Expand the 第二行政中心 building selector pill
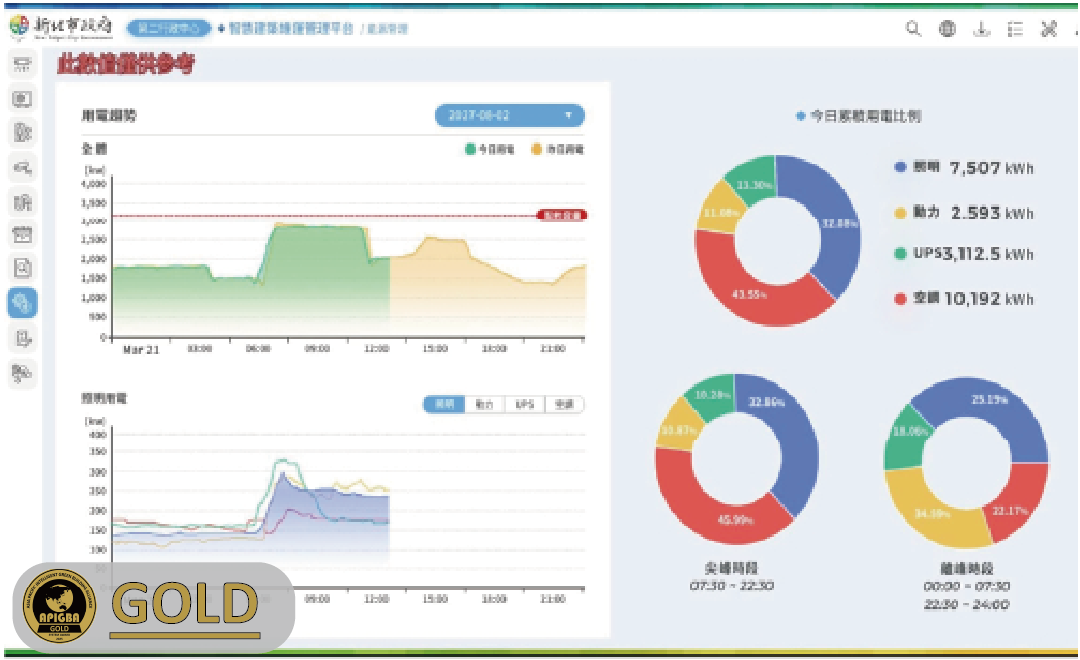Screen dimensions: 1080x660 pyautogui.click(x=168, y=29)
